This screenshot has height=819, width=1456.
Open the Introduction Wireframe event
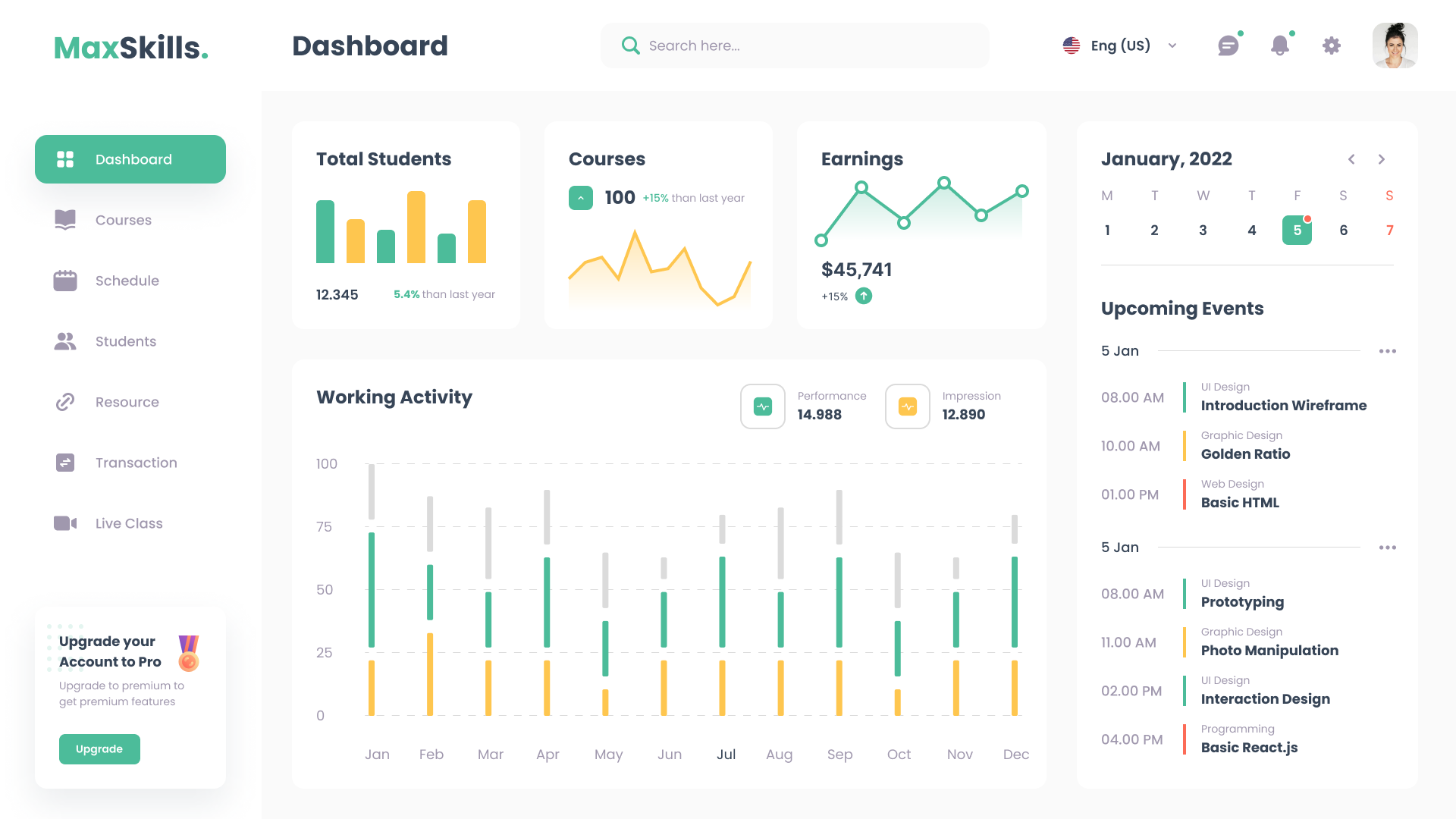1283,406
